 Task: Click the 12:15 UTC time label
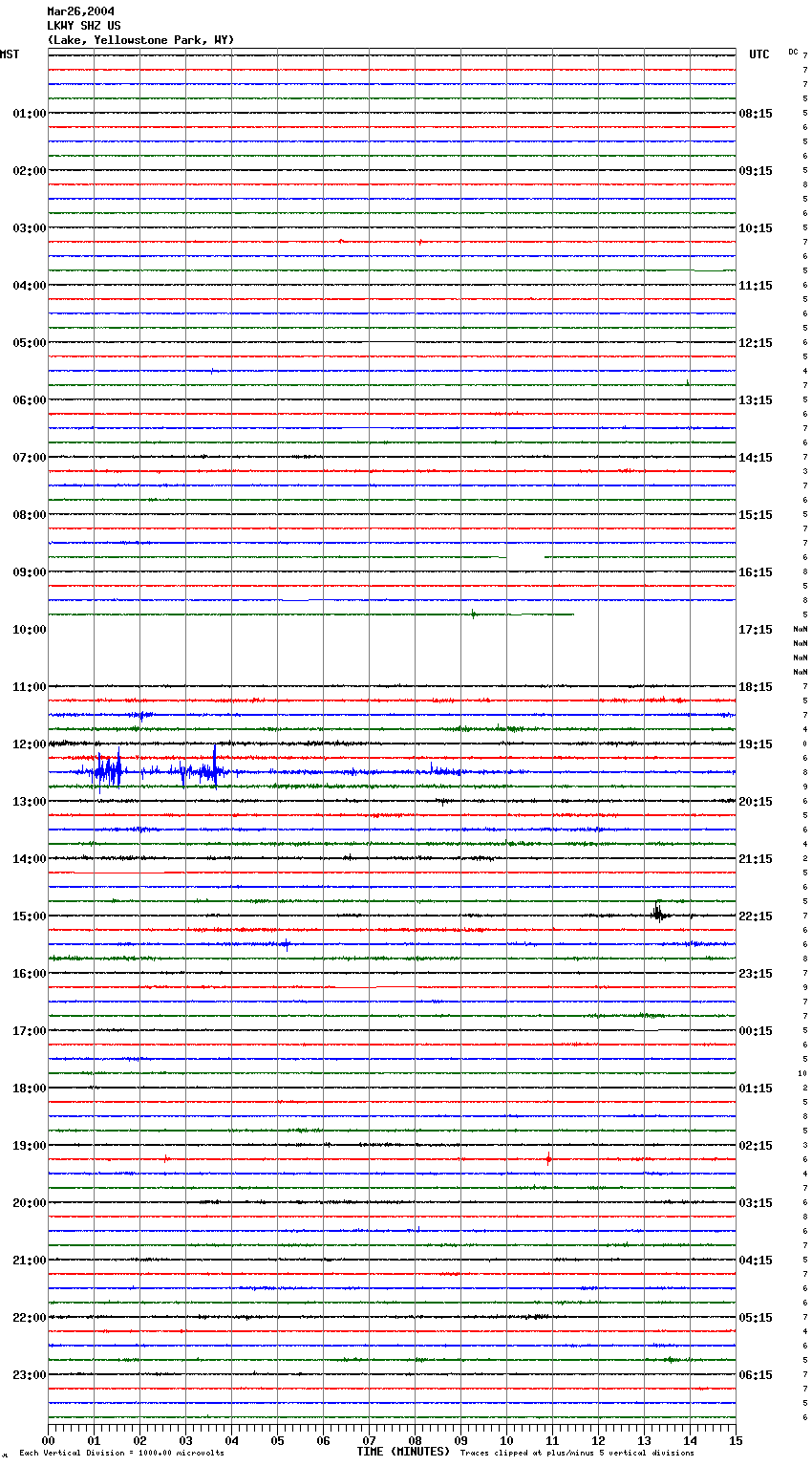(756, 343)
